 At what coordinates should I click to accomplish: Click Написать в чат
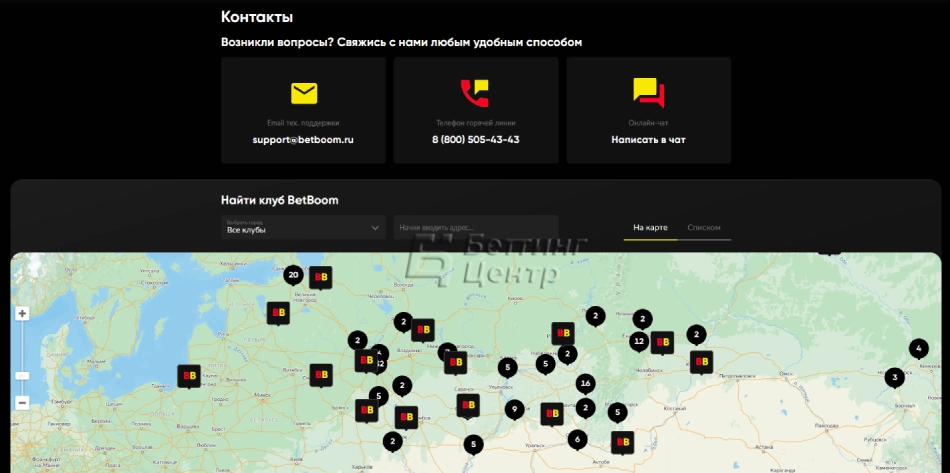(648, 140)
